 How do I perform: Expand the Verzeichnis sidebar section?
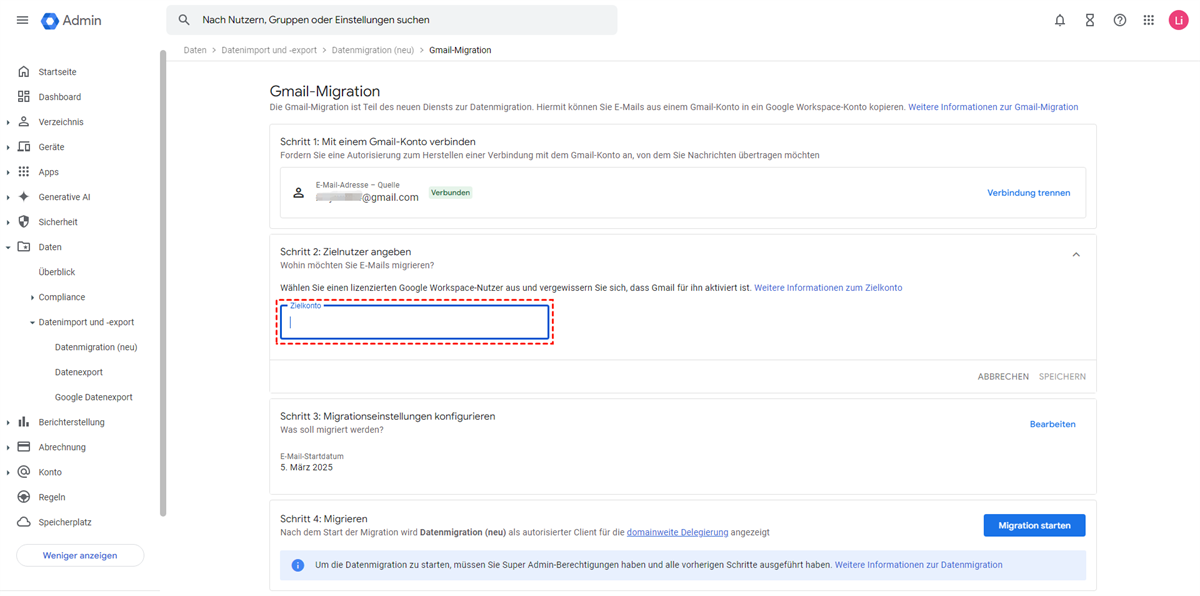coord(8,122)
